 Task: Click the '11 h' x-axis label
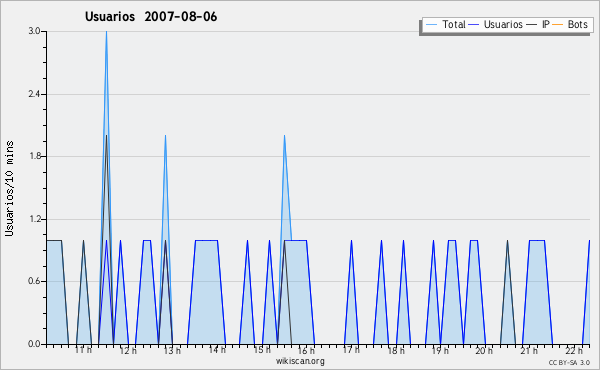click(83, 350)
